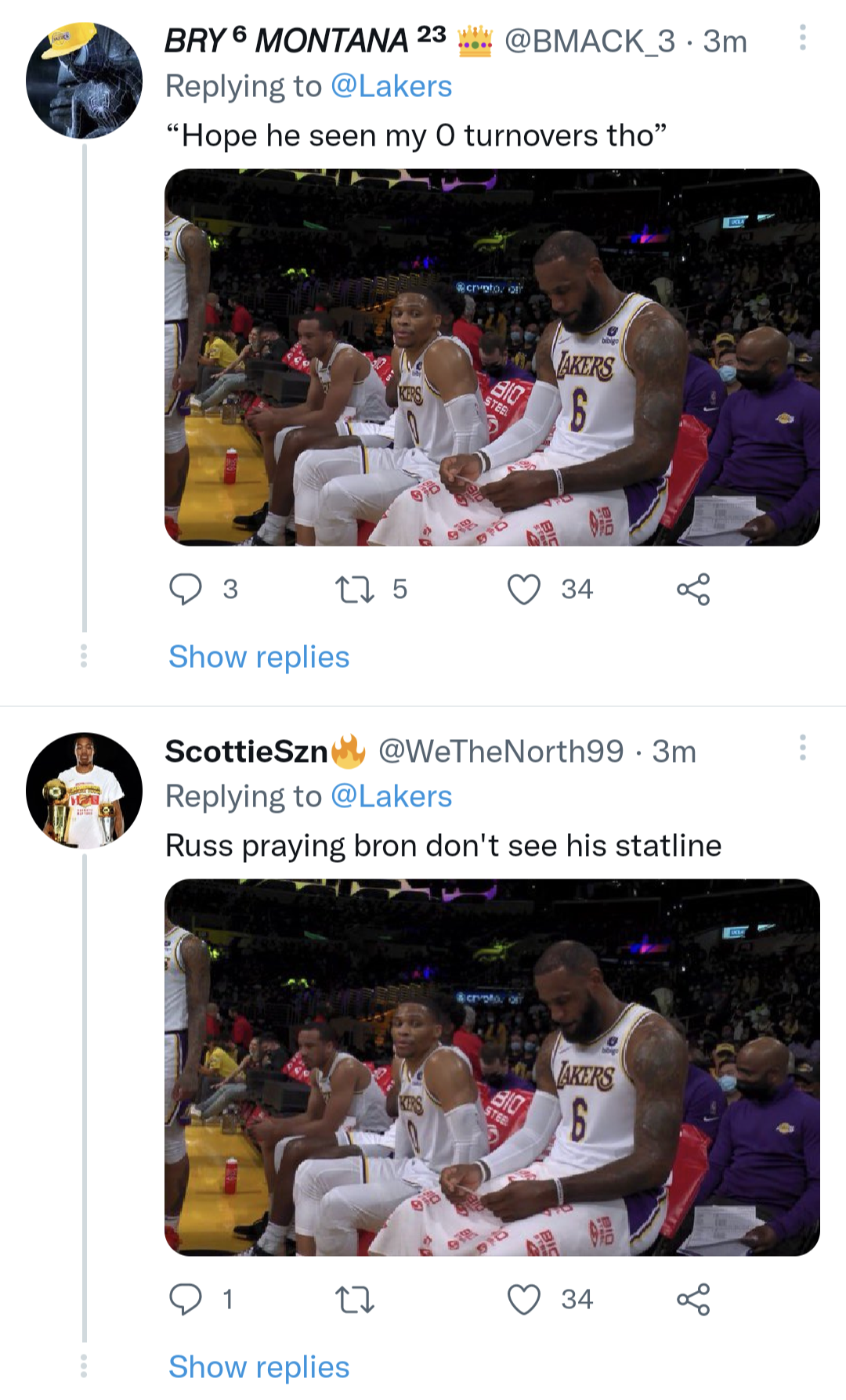This screenshot has height=1400, width=846.
Task: View BRY MONTANA's profile picture
Action: pyautogui.click(x=84, y=81)
